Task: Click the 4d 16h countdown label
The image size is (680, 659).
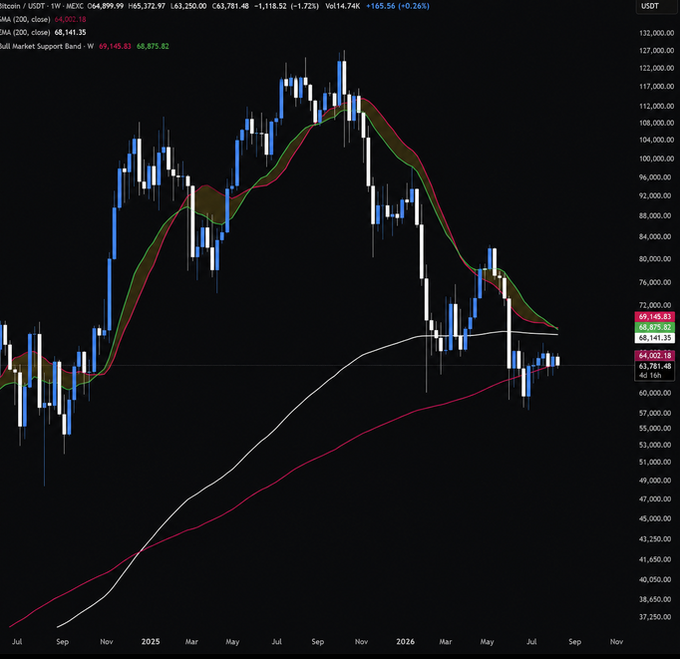Action: click(x=650, y=375)
